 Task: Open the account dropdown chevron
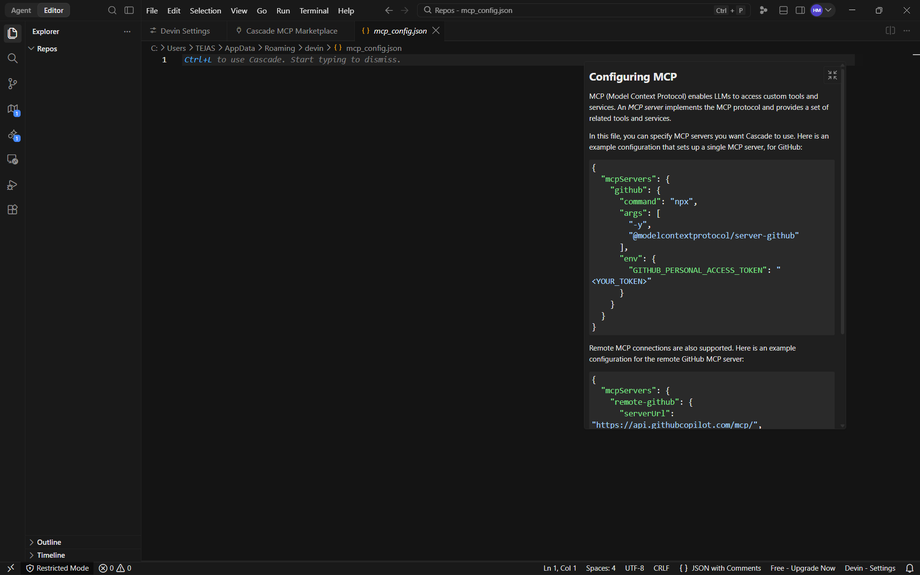point(828,11)
